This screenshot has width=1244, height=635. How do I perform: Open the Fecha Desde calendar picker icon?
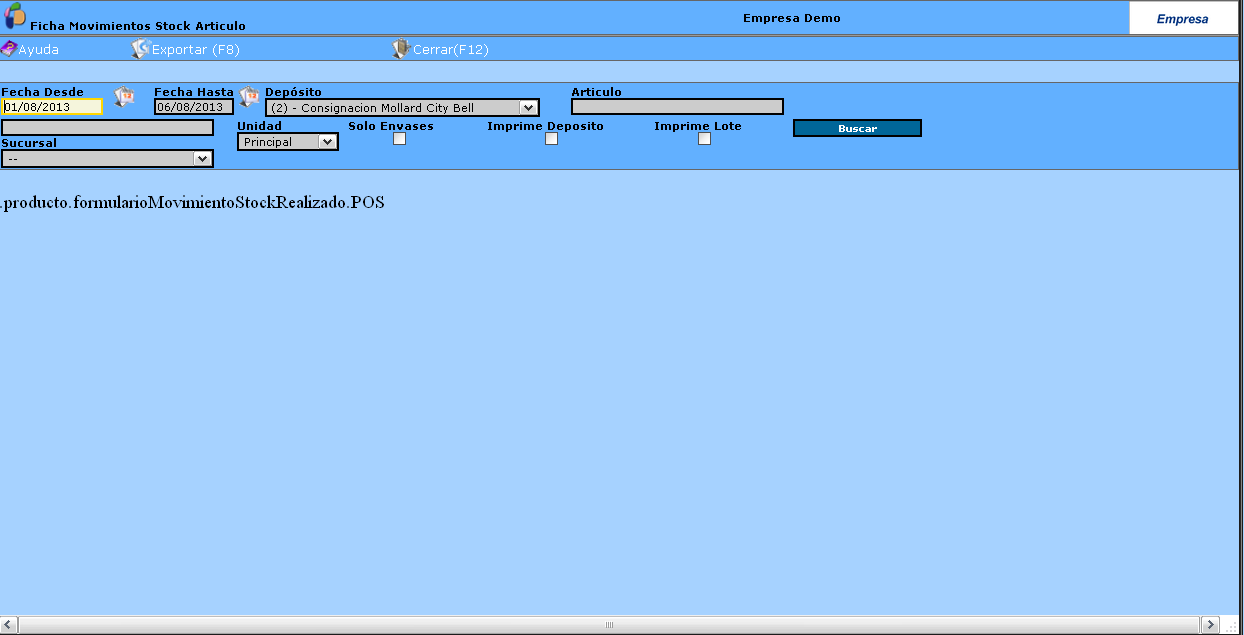click(x=124, y=96)
